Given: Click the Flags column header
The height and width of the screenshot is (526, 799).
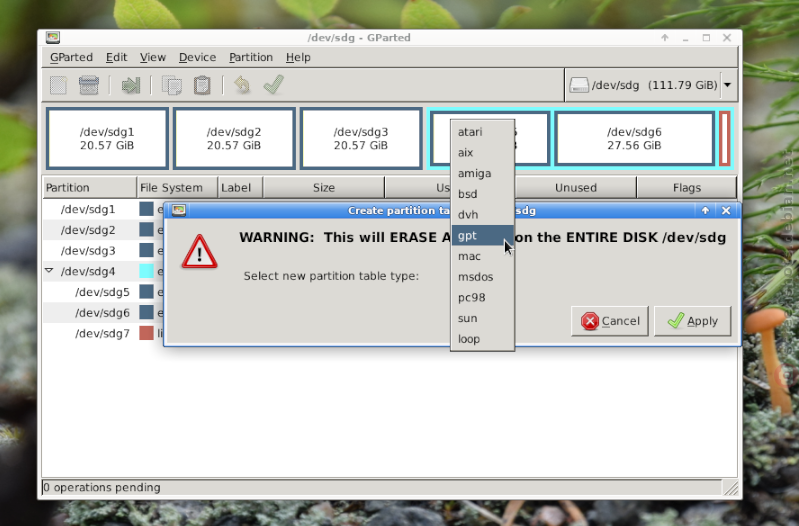Looking at the screenshot, I should (x=686, y=188).
